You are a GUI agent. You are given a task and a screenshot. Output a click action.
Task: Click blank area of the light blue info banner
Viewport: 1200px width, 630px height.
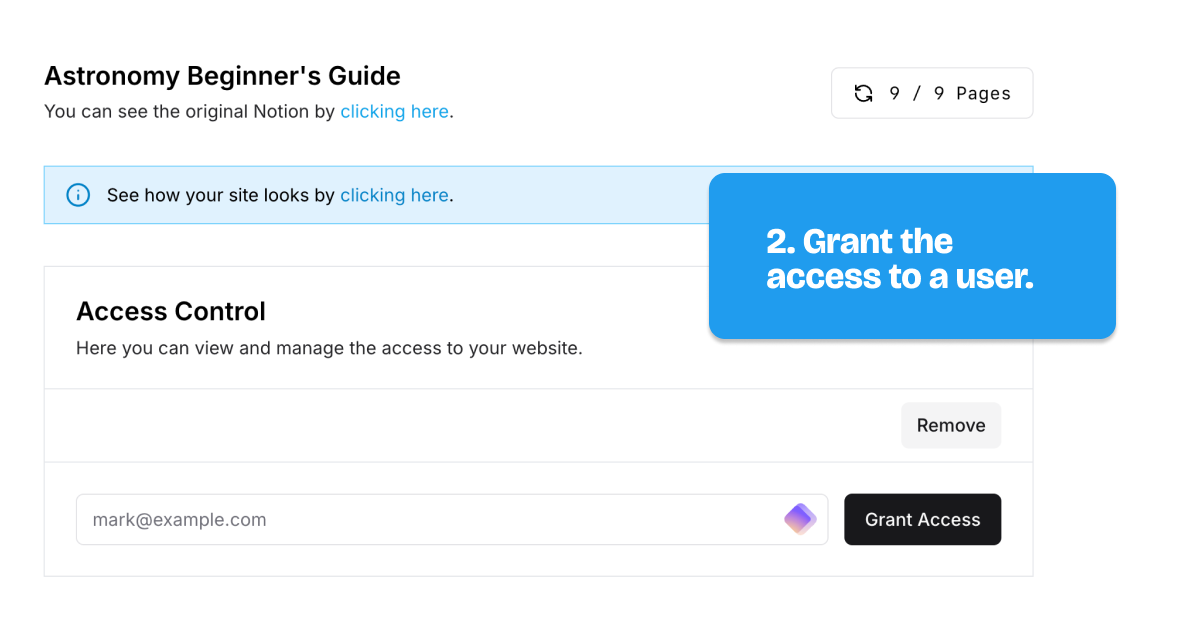tap(580, 195)
